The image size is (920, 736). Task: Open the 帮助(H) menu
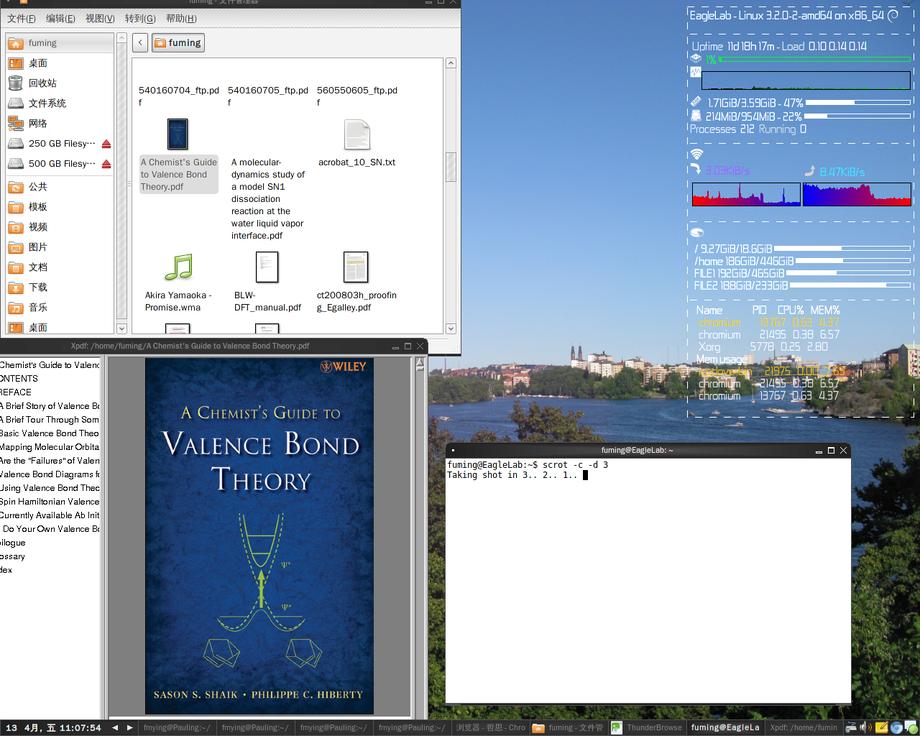[x=181, y=18]
